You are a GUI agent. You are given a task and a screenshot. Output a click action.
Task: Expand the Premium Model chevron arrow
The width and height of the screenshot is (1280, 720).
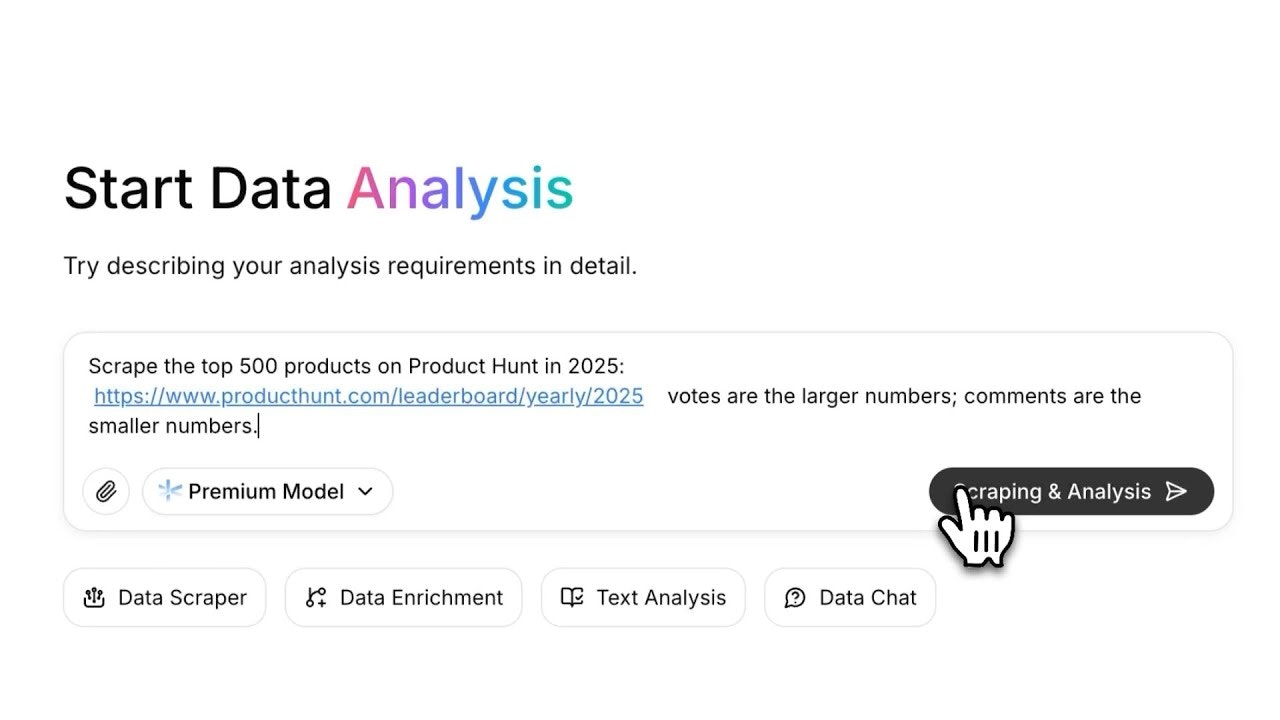tap(365, 491)
